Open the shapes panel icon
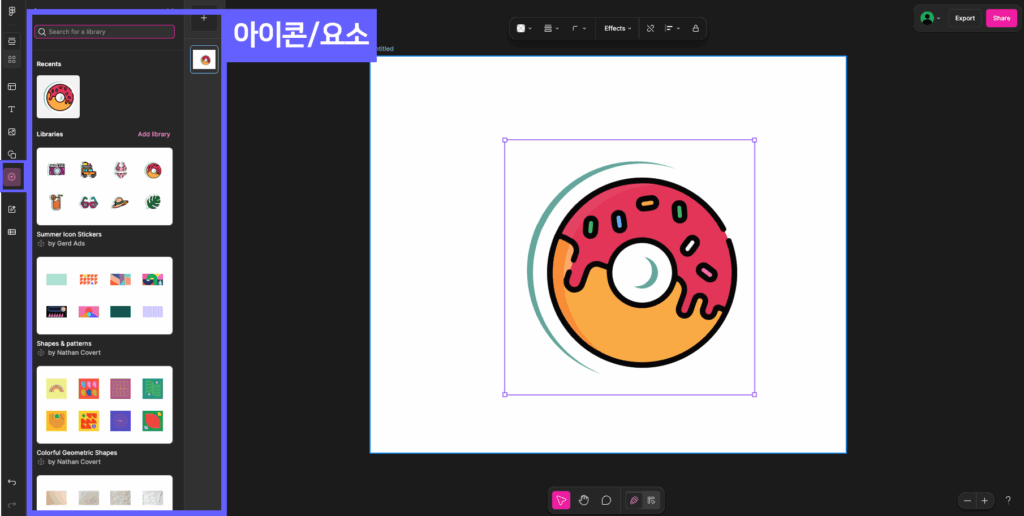Image resolution: width=1024 pixels, height=516 pixels. pos(12,154)
